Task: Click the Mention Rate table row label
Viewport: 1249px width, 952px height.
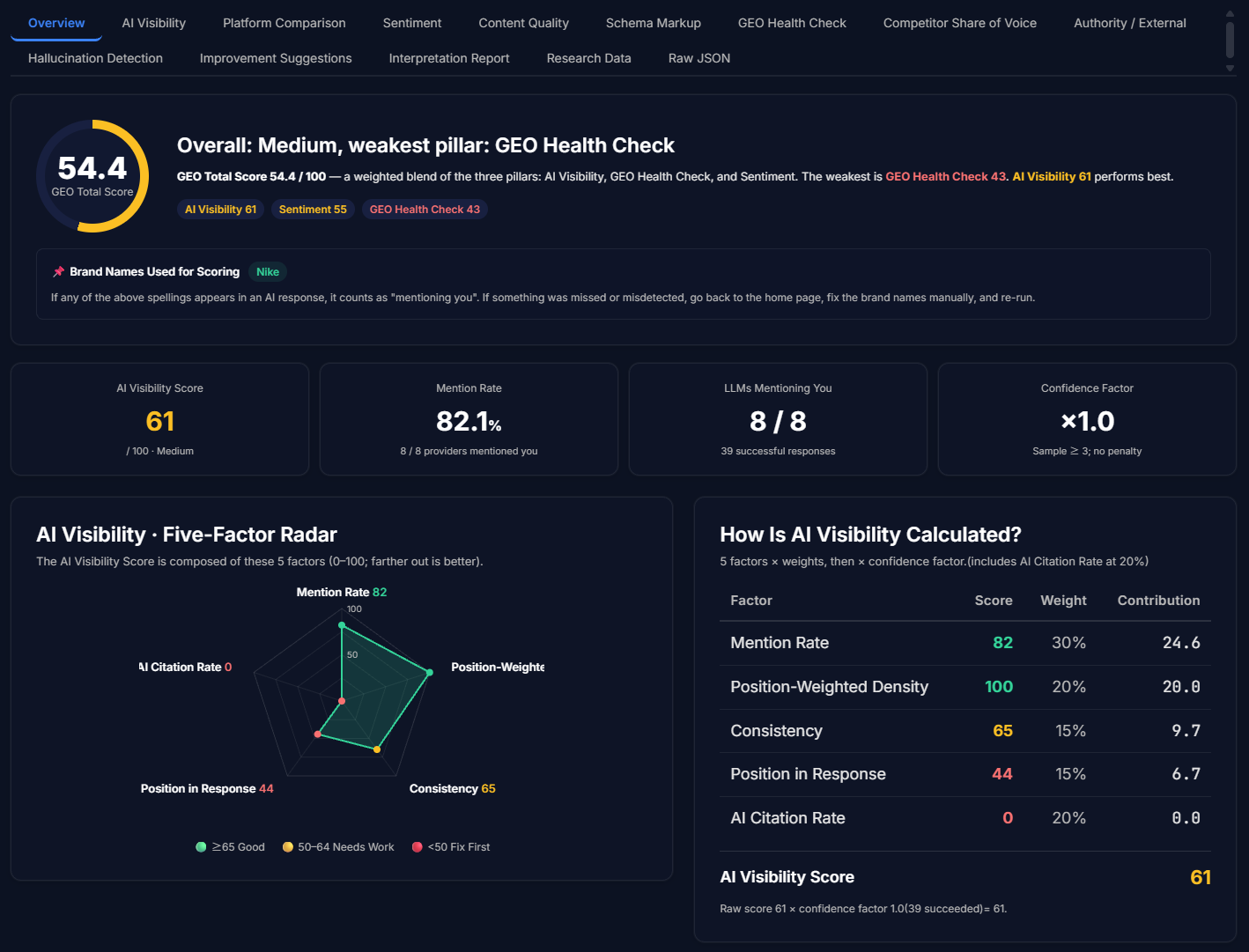Action: pos(780,643)
